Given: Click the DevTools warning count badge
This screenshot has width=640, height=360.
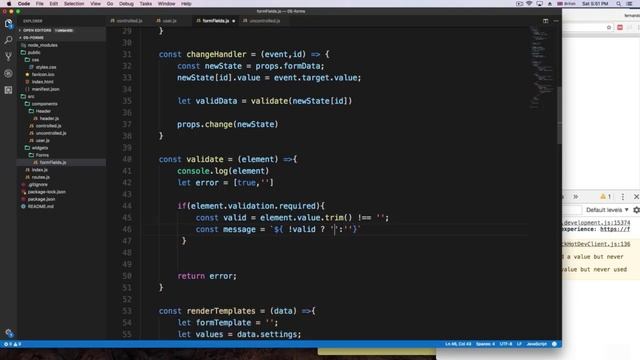Looking at the screenshot, I should pyautogui.click(x=606, y=197).
